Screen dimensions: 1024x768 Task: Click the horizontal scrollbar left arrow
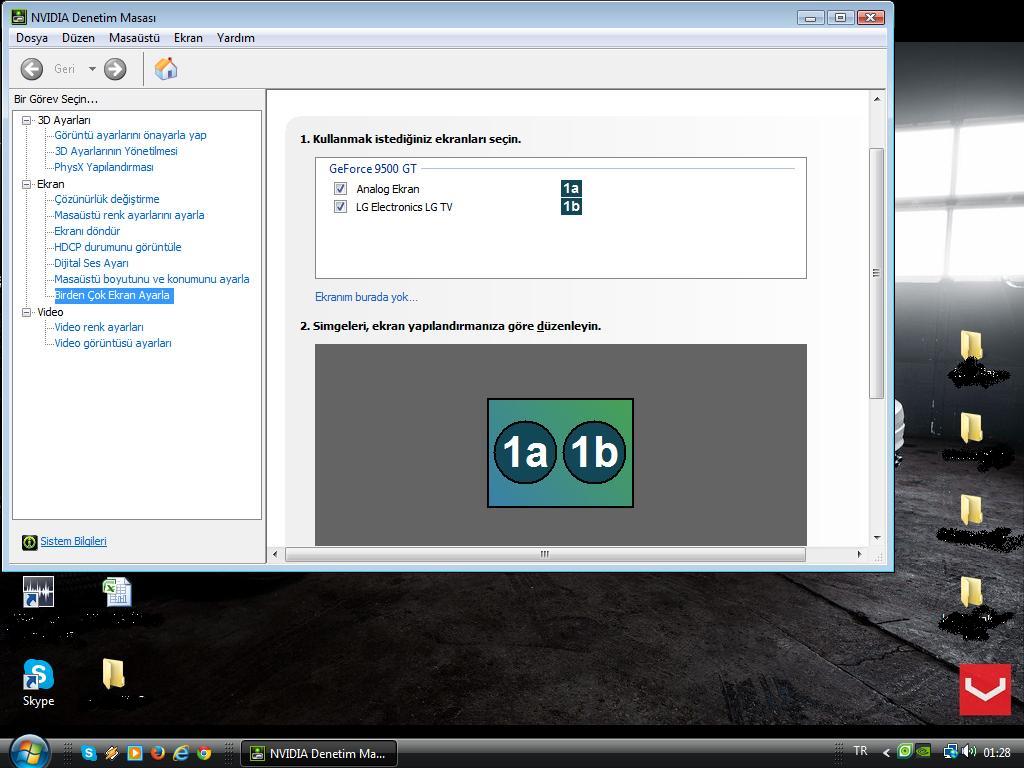pyautogui.click(x=275, y=554)
